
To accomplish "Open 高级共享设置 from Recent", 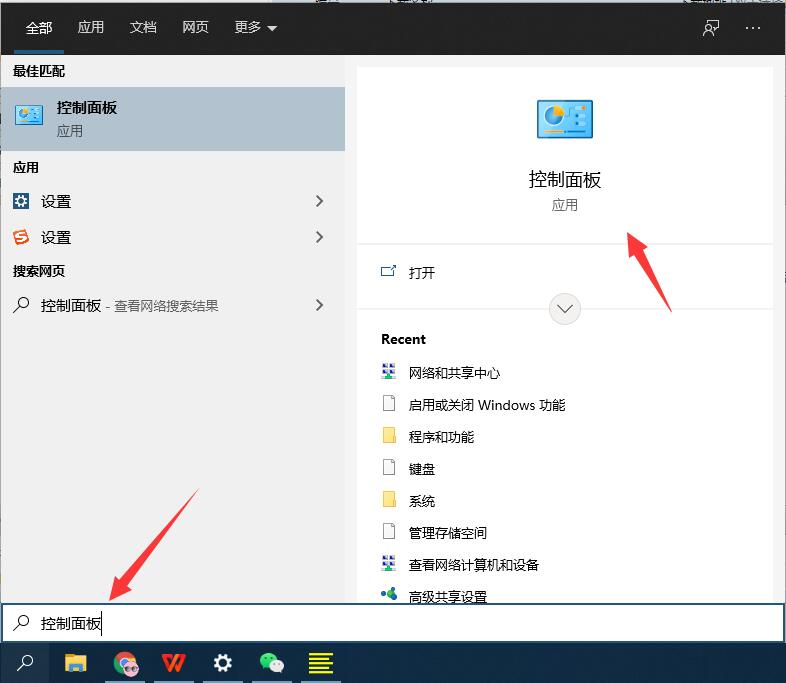I will [x=448, y=596].
